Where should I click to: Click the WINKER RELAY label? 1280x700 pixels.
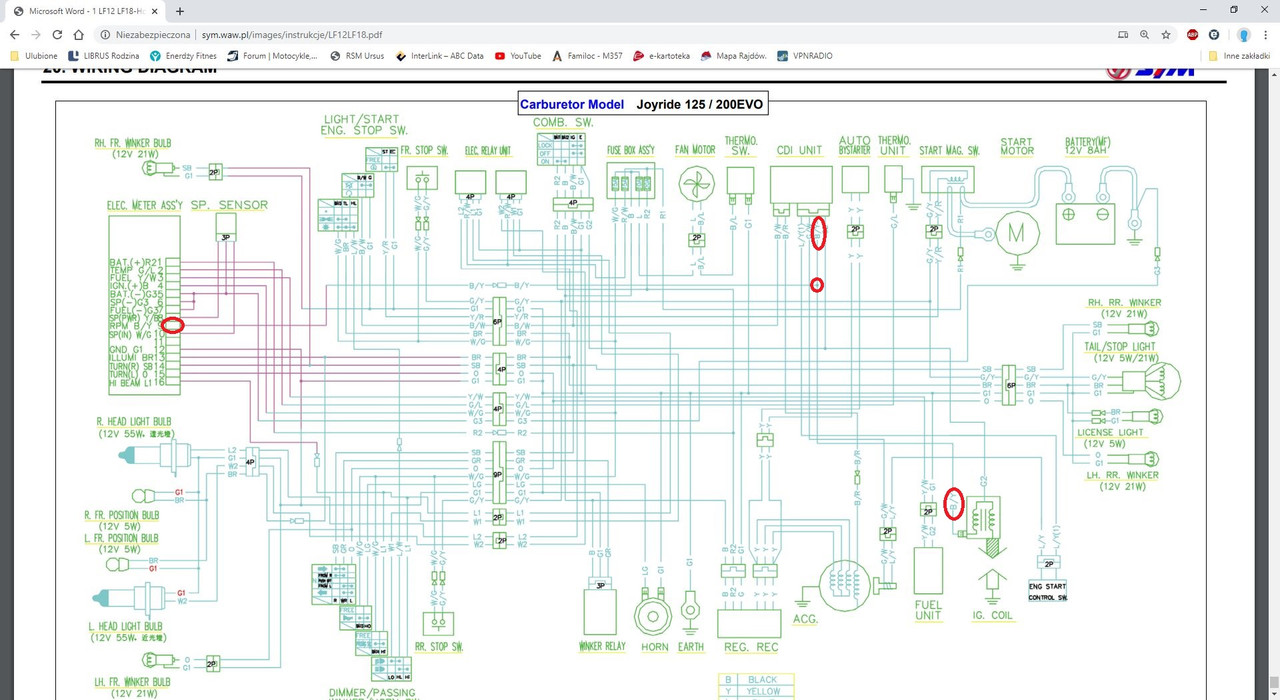pyautogui.click(x=602, y=646)
